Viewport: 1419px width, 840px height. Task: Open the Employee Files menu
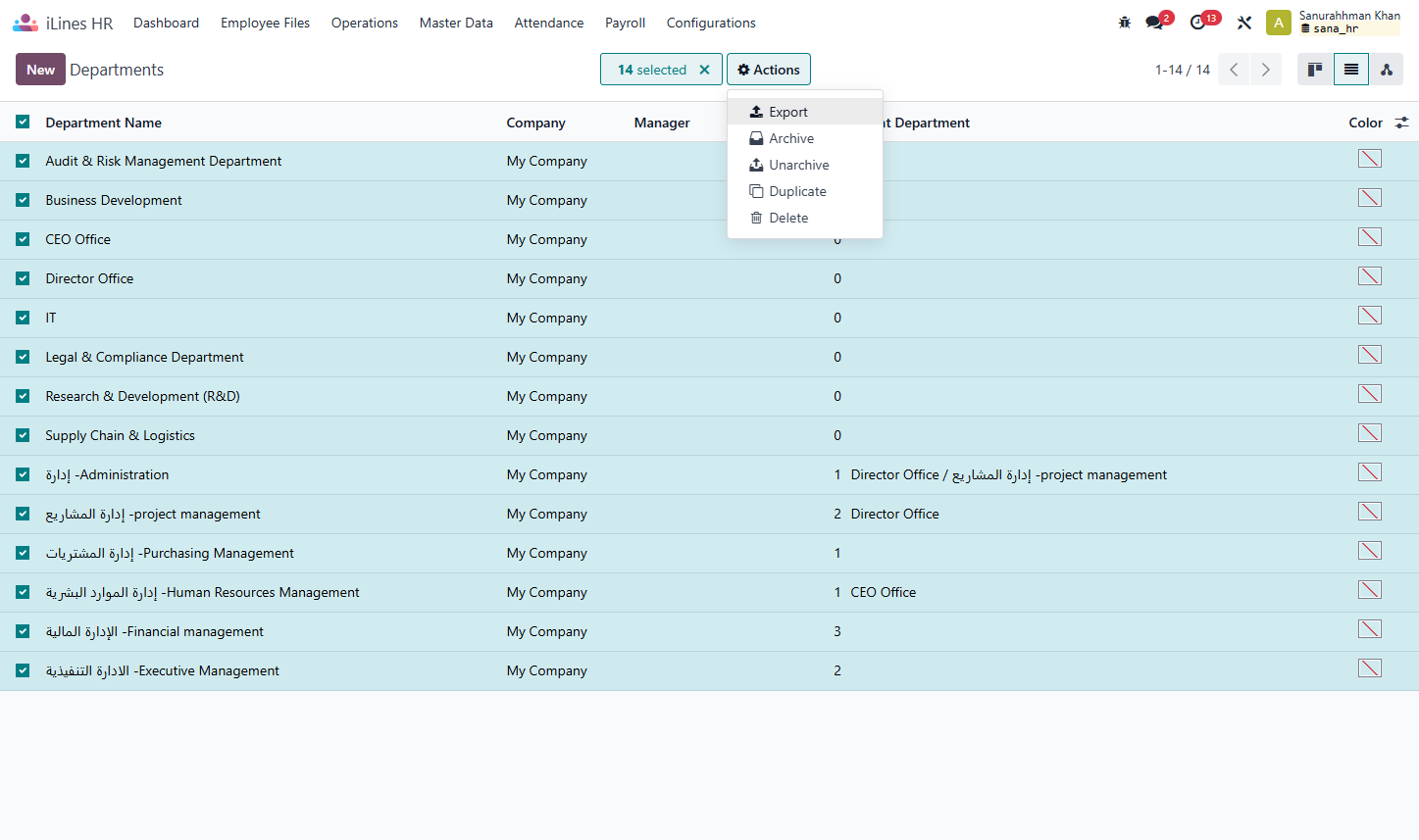coord(265,23)
